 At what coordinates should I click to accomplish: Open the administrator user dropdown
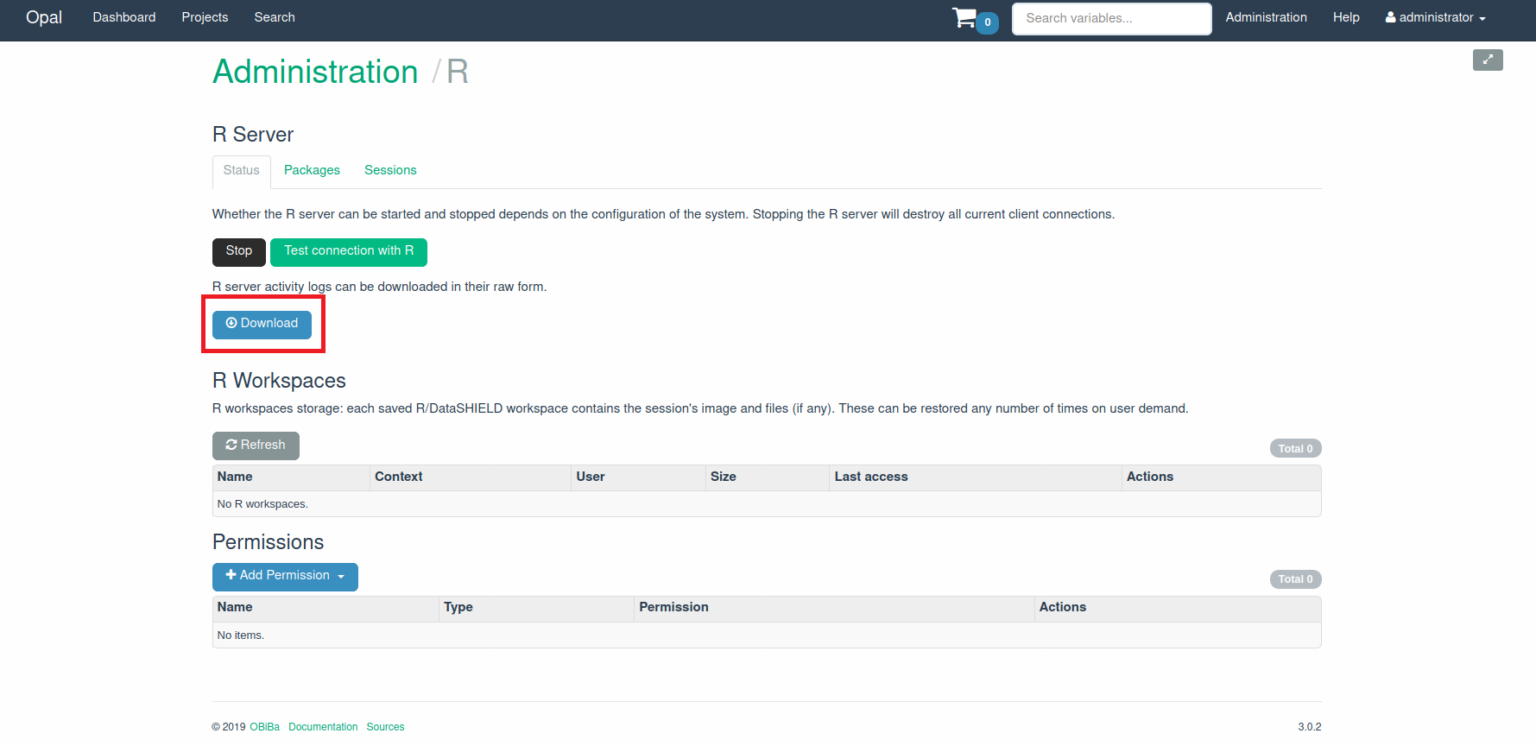1435,18
